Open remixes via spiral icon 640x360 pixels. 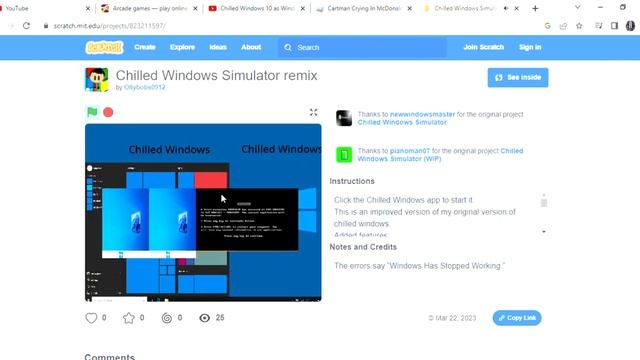(167, 318)
